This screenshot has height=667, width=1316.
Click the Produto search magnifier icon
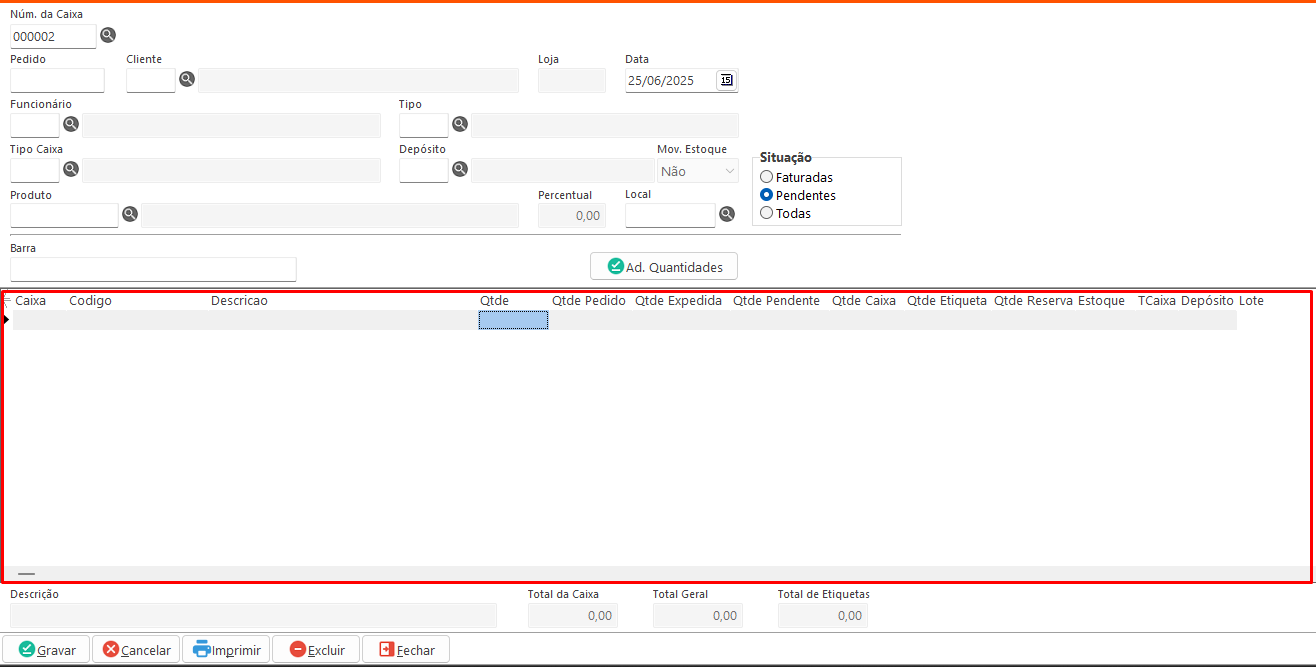coord(130,214)
